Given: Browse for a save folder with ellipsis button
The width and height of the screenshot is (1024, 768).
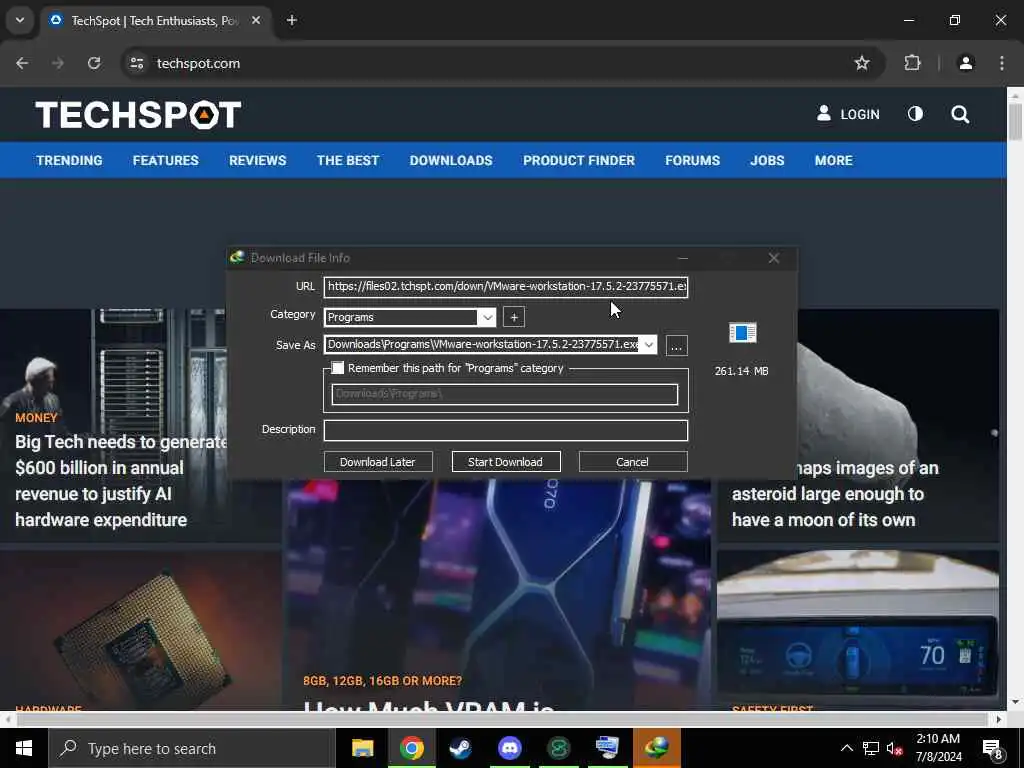Looking at the screenshot, I should tap(677, 345).
